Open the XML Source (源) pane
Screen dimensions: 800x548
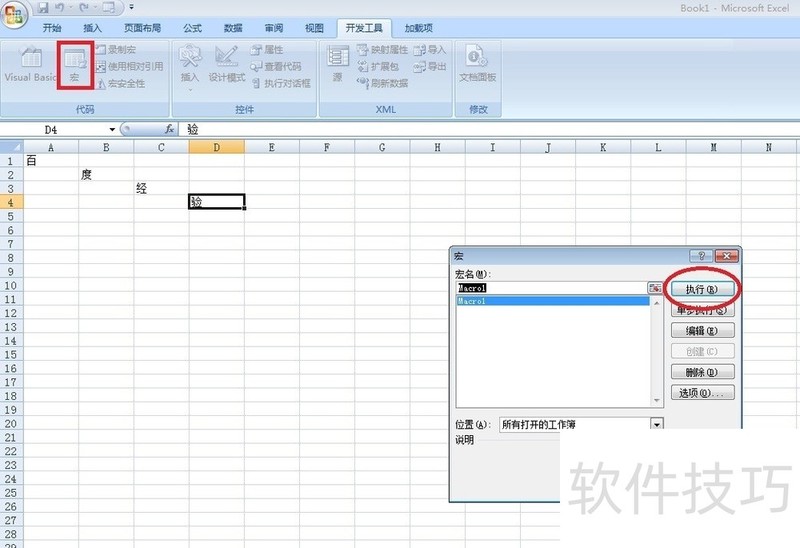pos(337,64)
